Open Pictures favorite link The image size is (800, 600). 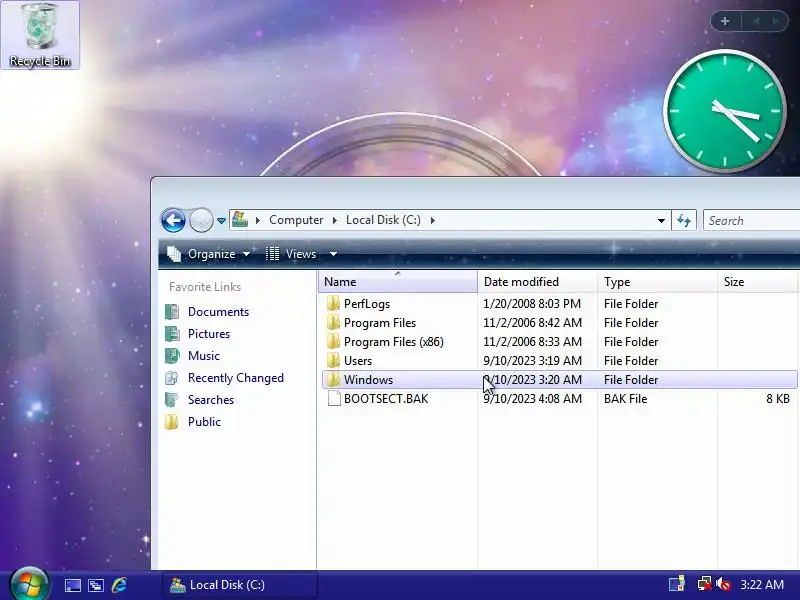point(209,334)
